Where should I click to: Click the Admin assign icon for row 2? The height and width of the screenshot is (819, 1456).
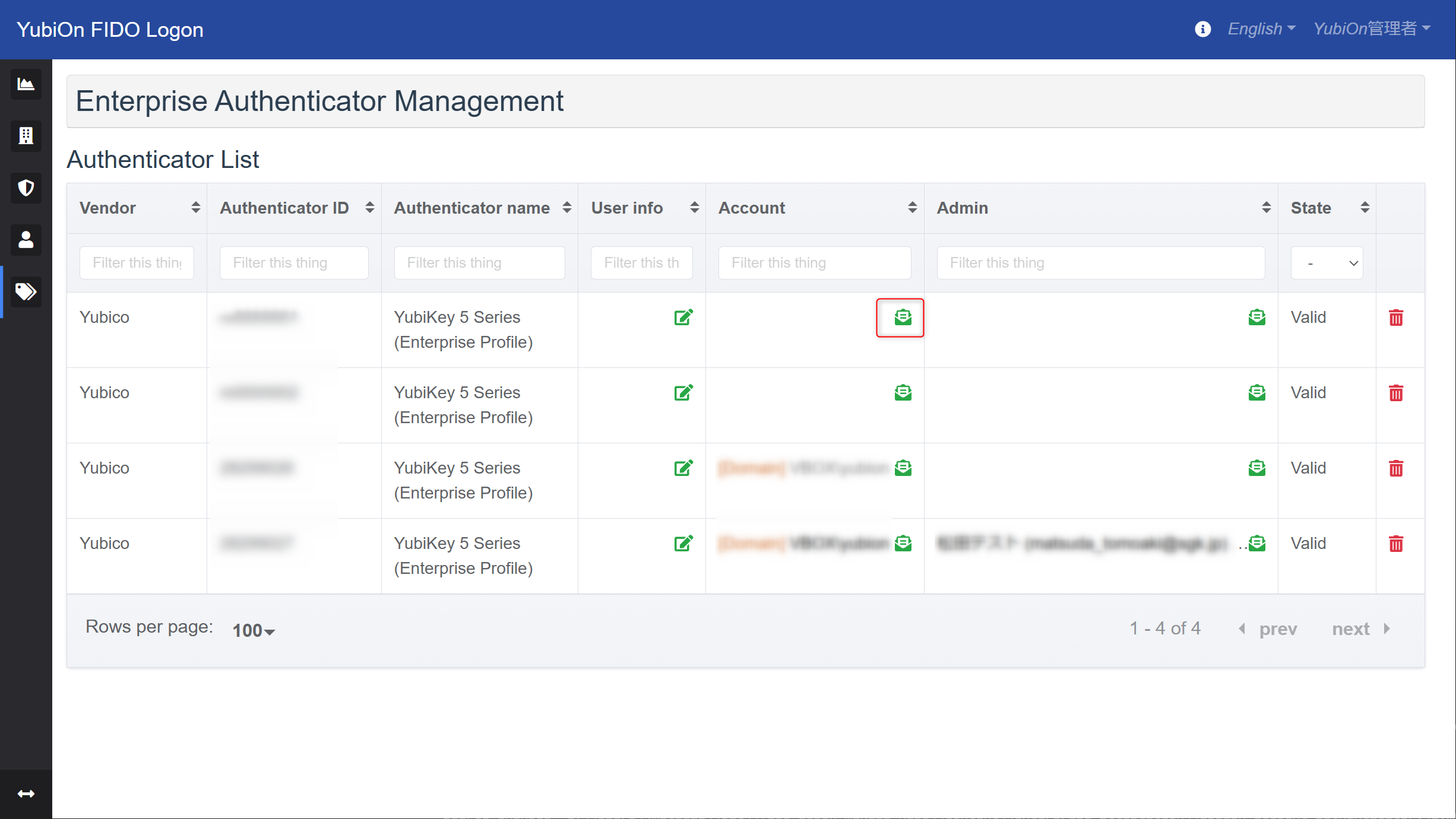(1256, 392)
